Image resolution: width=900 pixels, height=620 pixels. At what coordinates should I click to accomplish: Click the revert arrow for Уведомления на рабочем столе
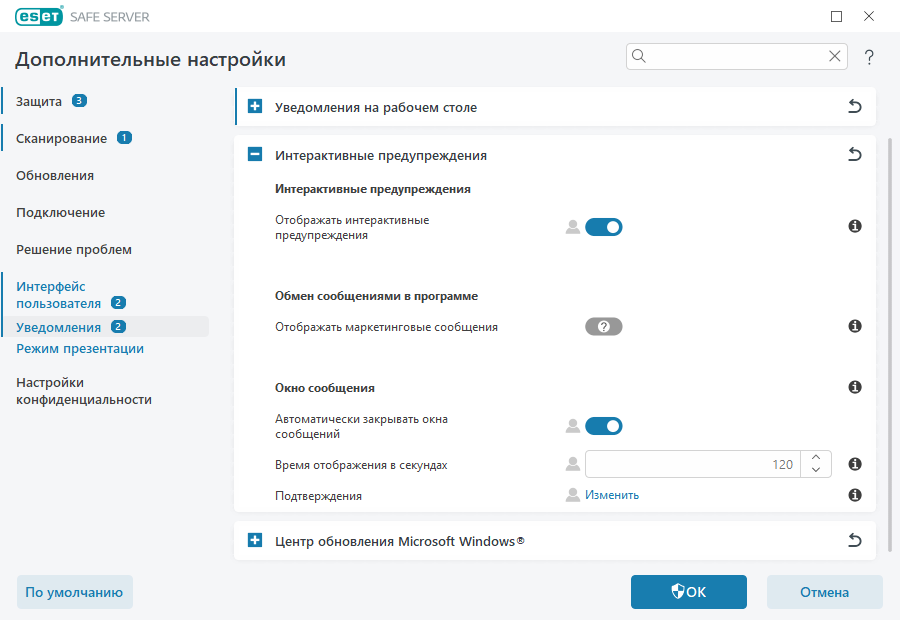855,106
